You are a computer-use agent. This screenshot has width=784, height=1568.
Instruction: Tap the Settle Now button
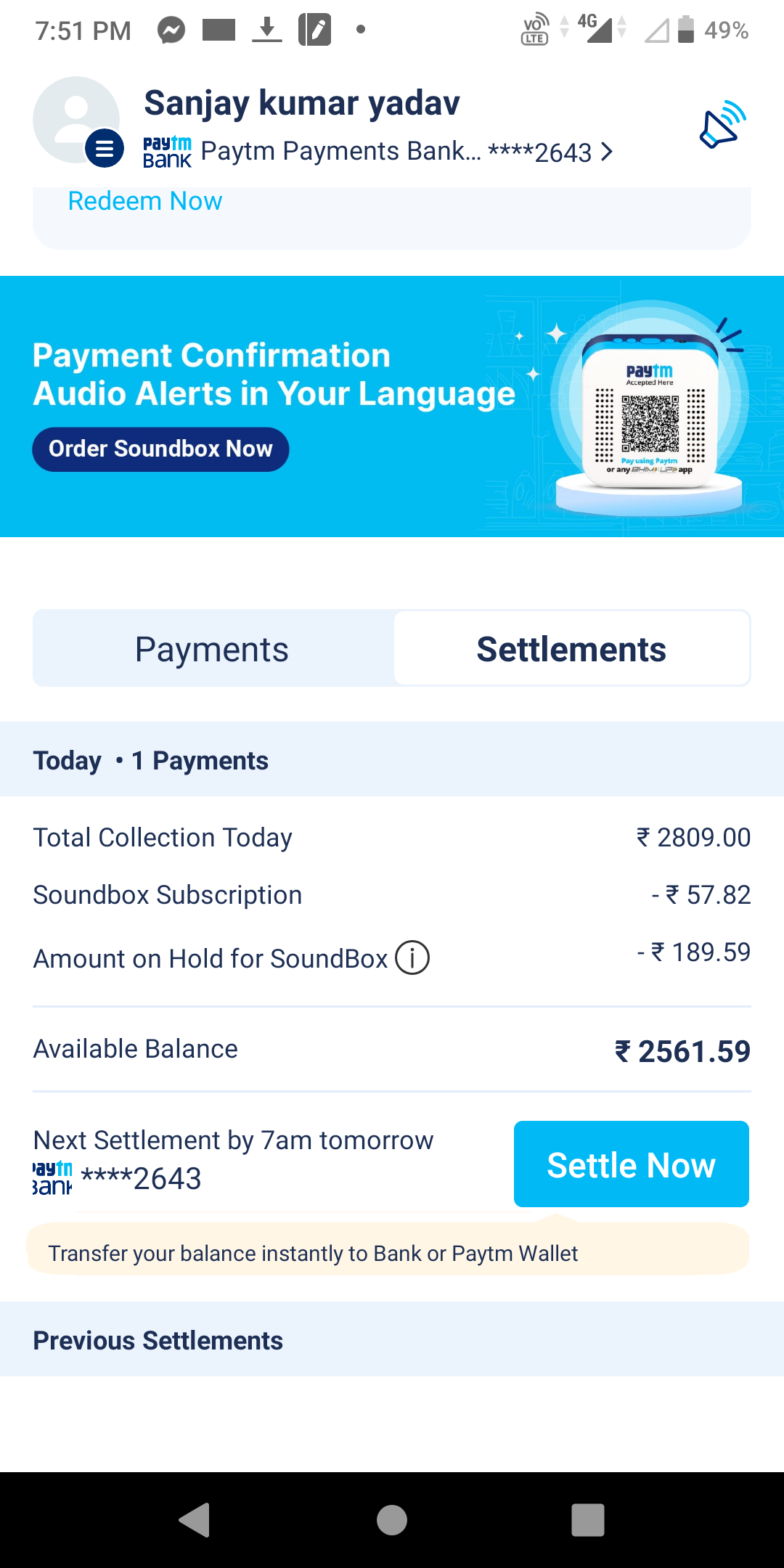click(631, 1164)
